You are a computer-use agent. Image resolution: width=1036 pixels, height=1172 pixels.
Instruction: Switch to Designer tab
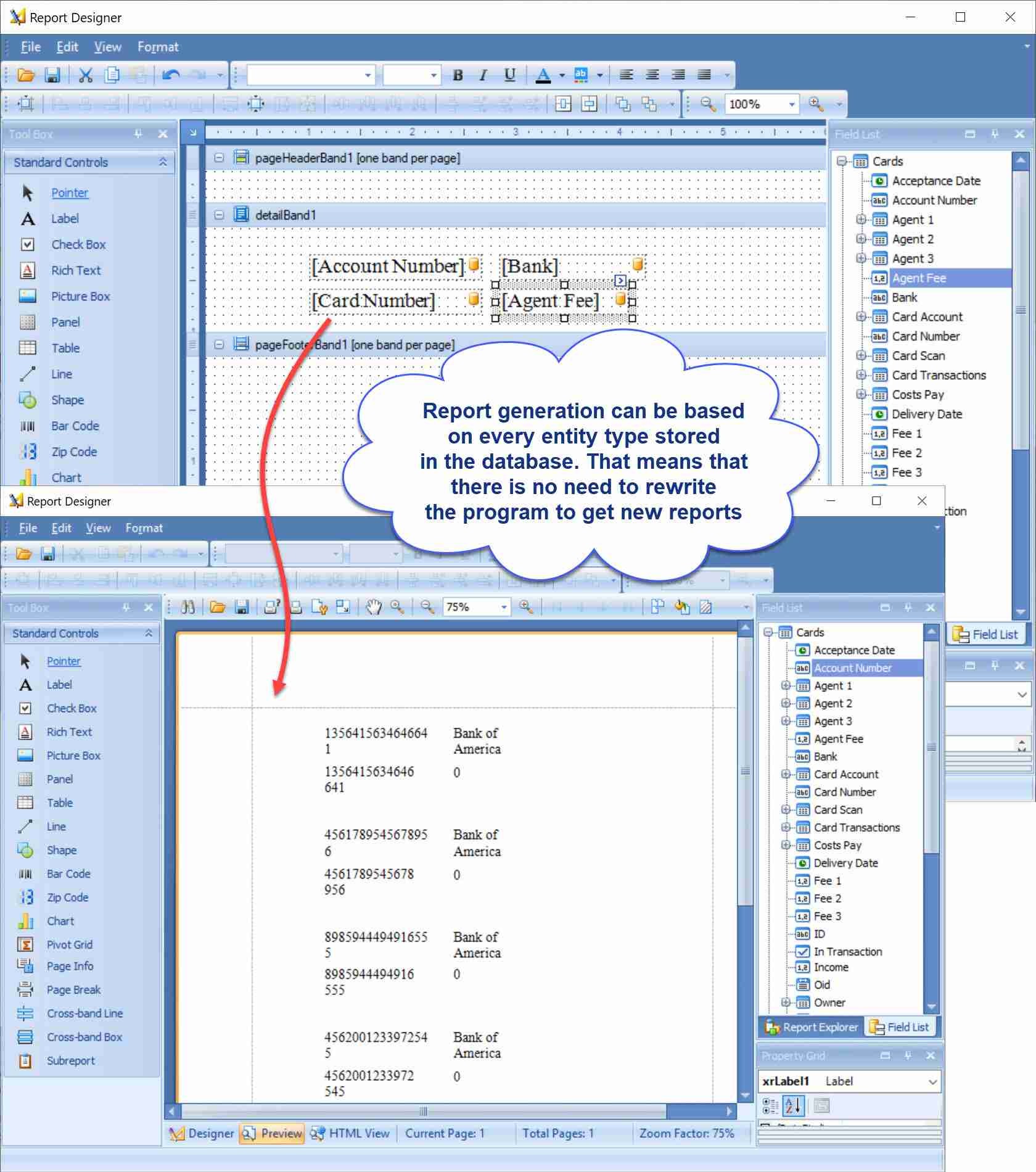point(202,1133)
